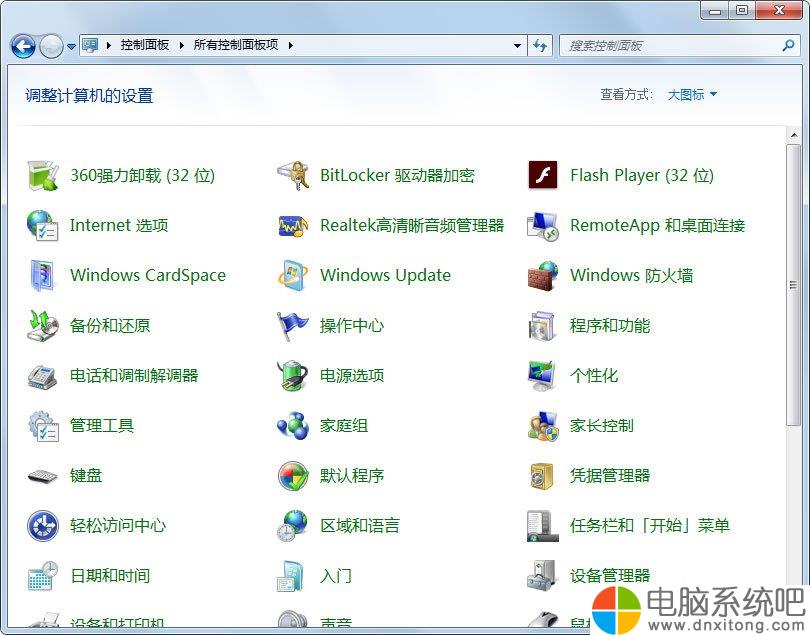
Task: Click the 默认程序 icon
Action: click(293, 476)
